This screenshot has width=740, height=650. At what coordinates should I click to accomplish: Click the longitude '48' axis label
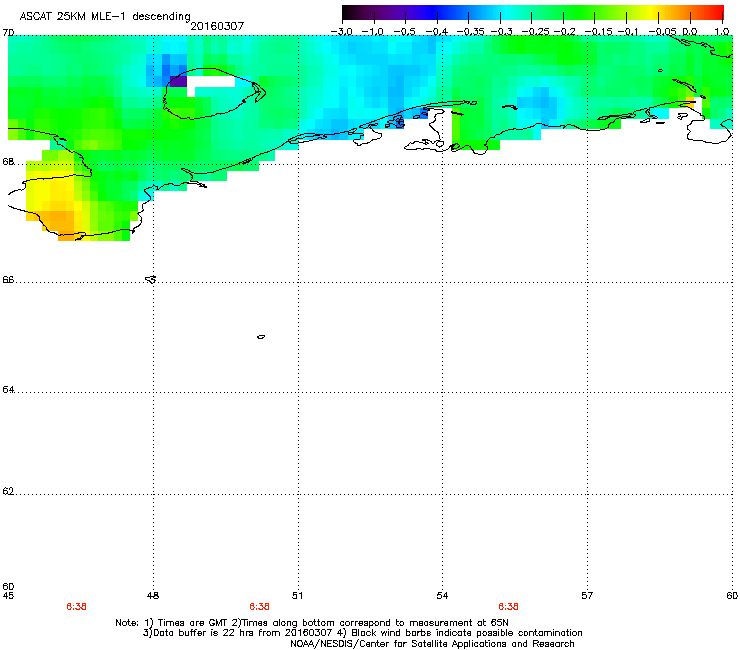pos(153,596)
